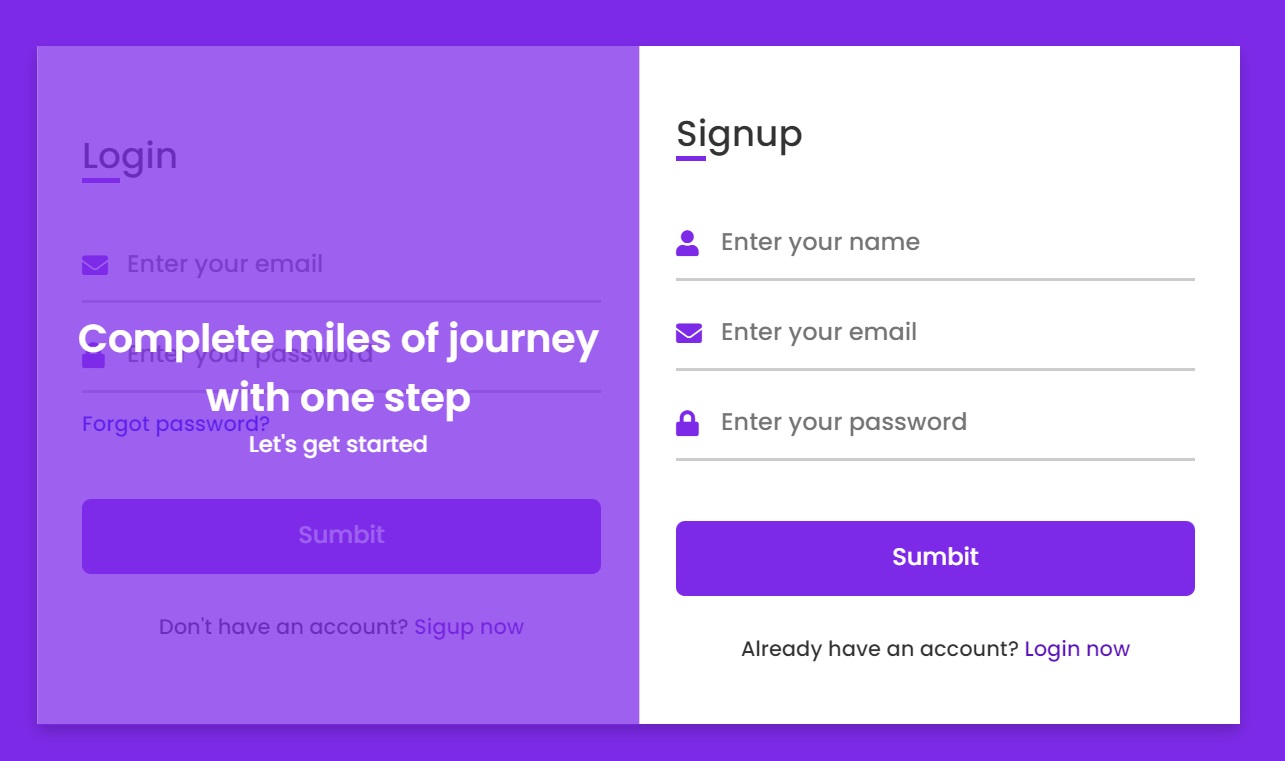Focus the 'Enter your name' field
The image size is (1285, 761).
935,243
